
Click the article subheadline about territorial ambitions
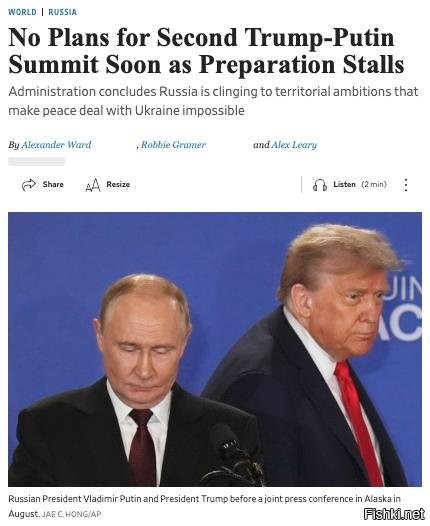coord(213,101)
